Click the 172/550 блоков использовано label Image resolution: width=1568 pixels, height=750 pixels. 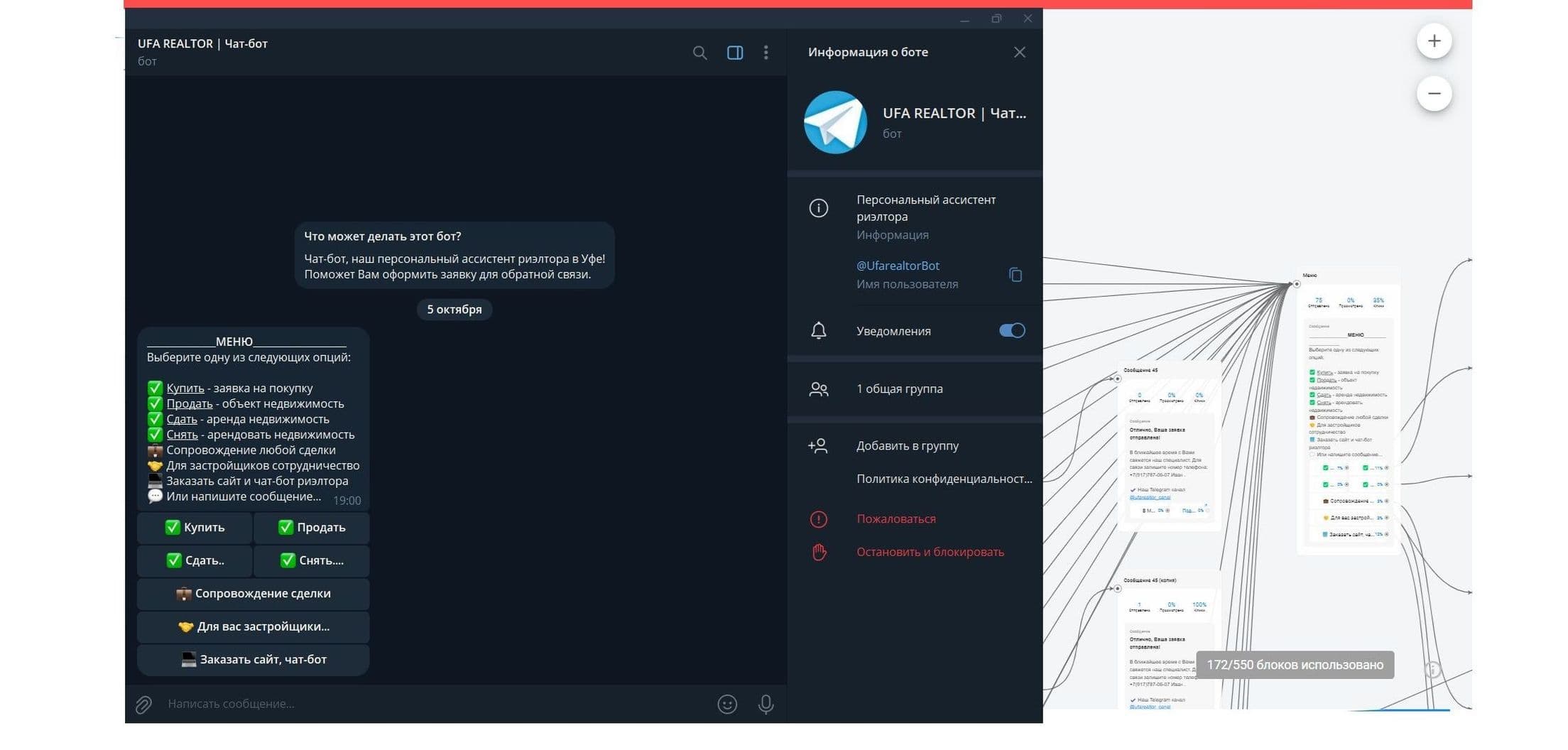(x=1295, y=665)
